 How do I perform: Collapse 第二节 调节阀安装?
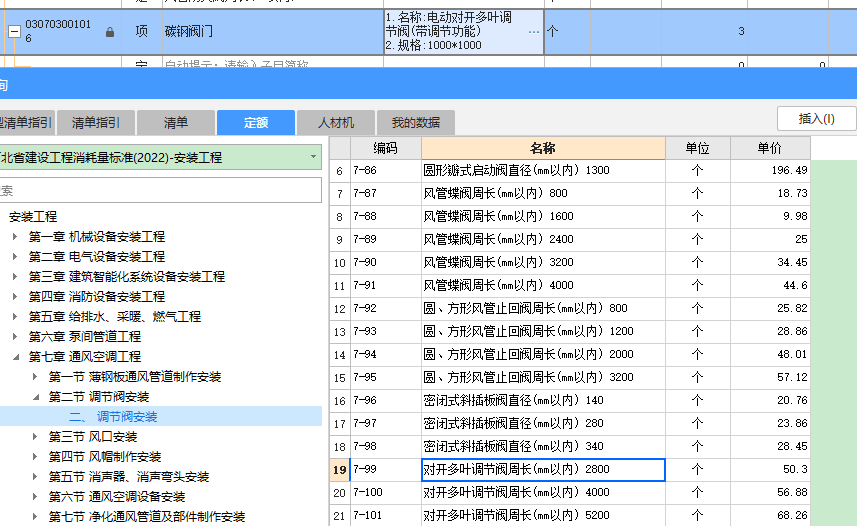[x=36, y=397]
